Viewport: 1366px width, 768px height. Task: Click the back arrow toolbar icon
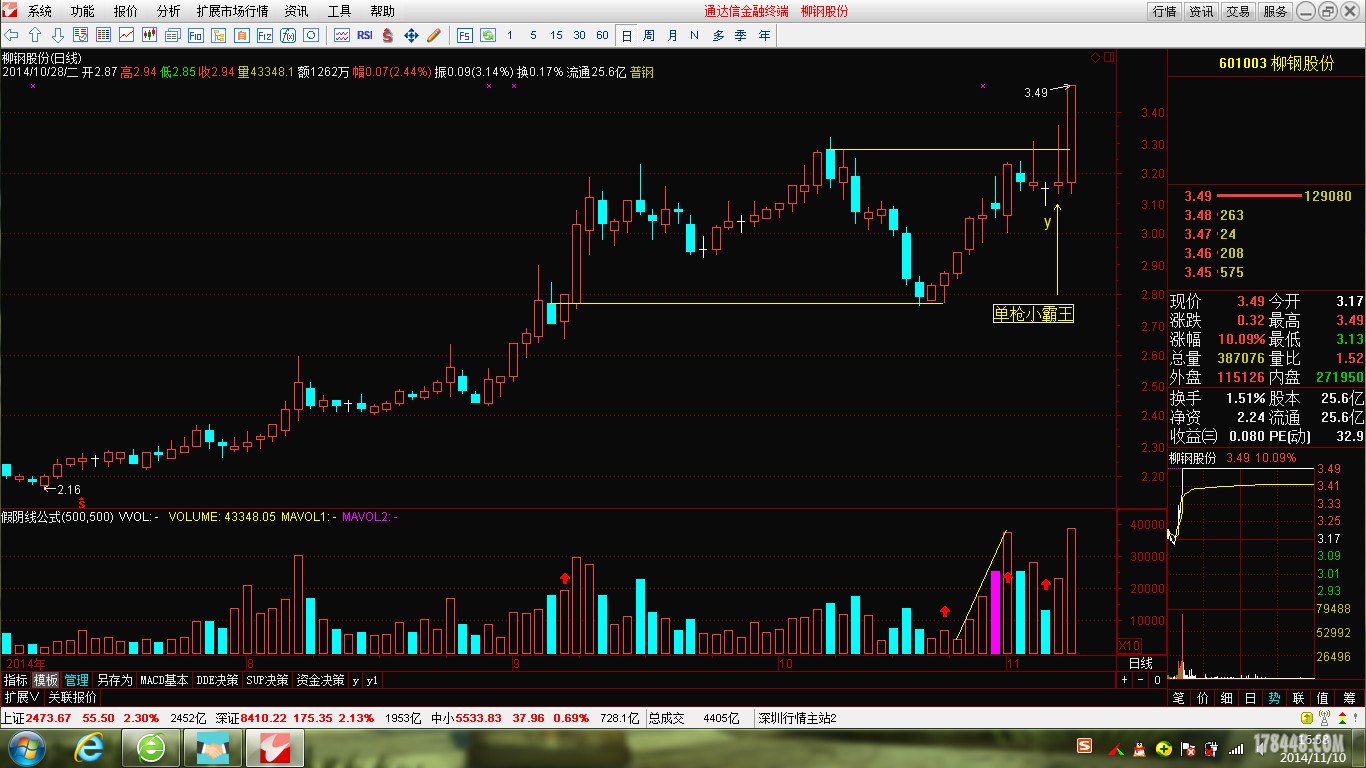(x=11, y=35)
